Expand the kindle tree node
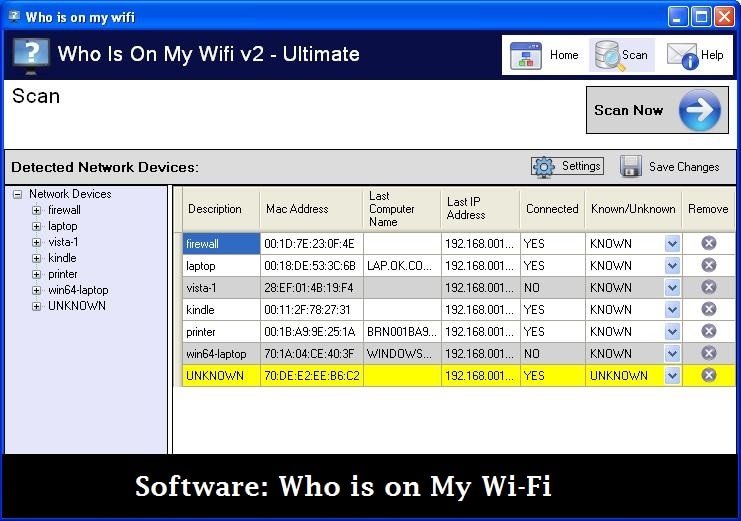The width and height of the screenshot is (741, 521). 36,259
